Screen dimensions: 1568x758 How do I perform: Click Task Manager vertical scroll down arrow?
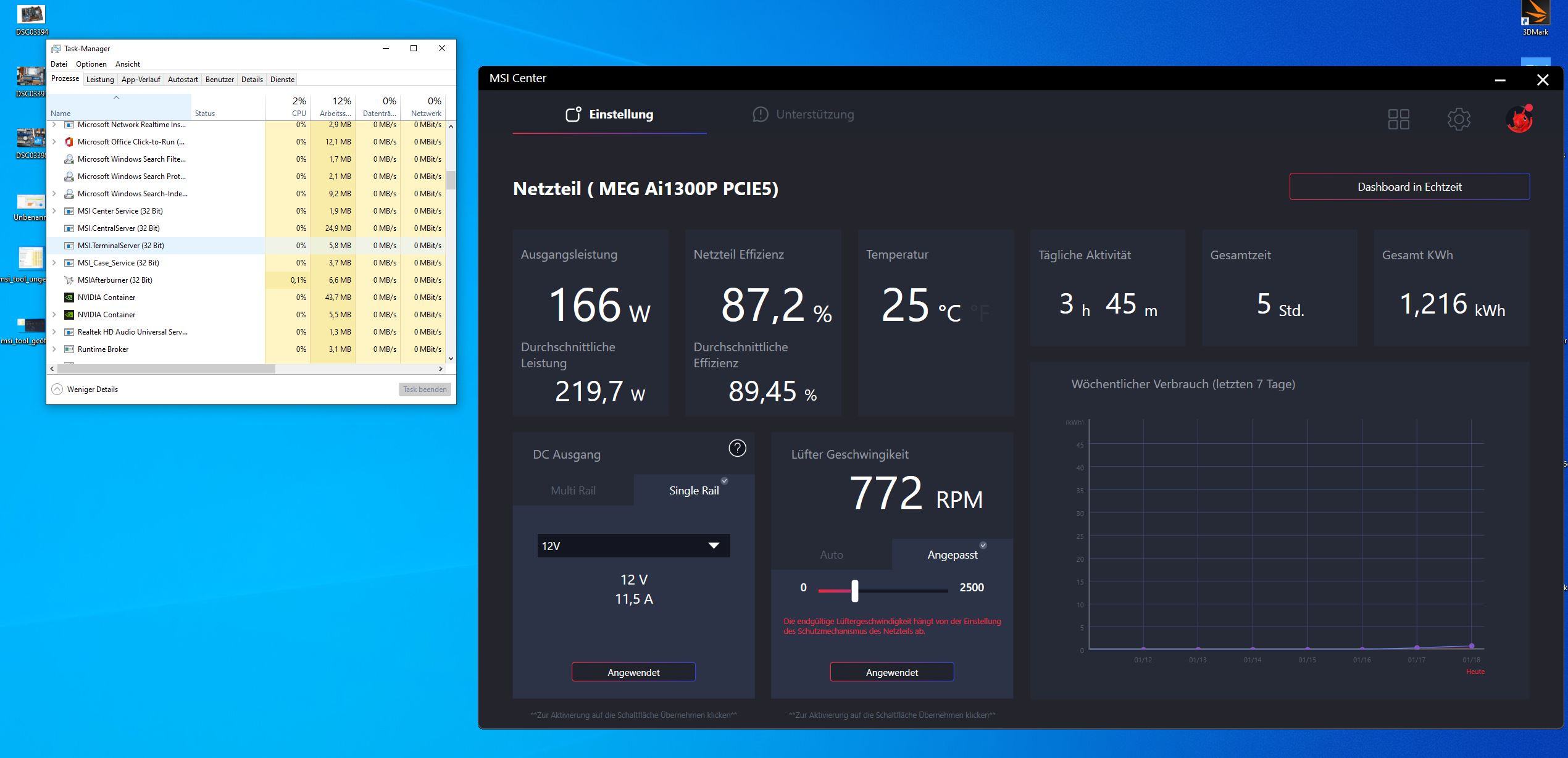click(451, 358)
